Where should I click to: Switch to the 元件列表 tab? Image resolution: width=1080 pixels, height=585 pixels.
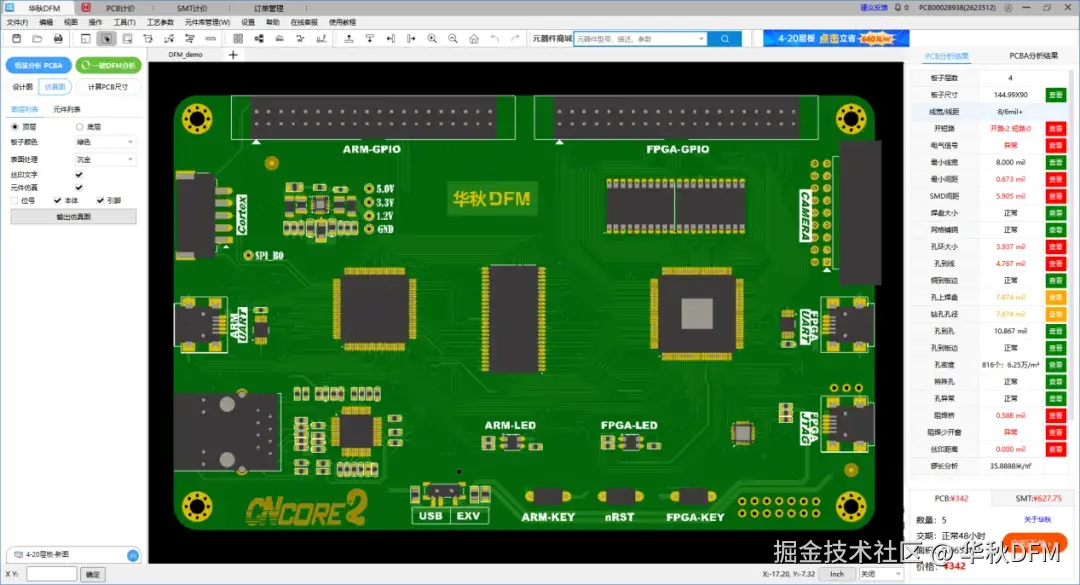coord(67,110)
